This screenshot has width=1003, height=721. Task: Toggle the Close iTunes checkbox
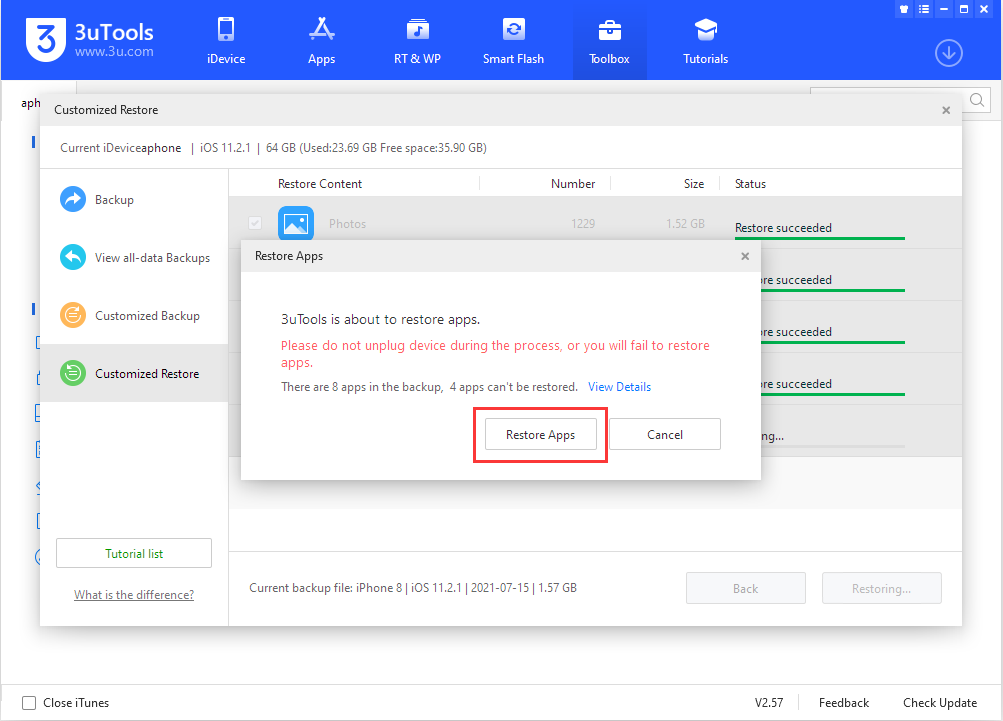(x=28, y=703)
